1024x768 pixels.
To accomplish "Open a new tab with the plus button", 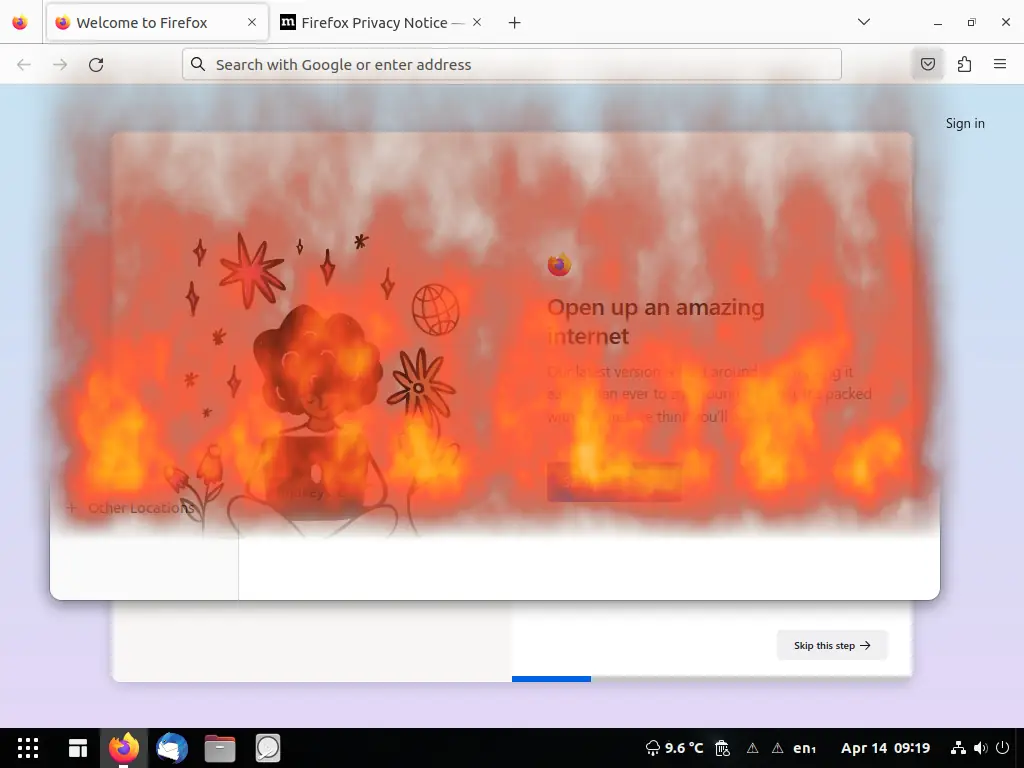I will click(x=515, y=23).
